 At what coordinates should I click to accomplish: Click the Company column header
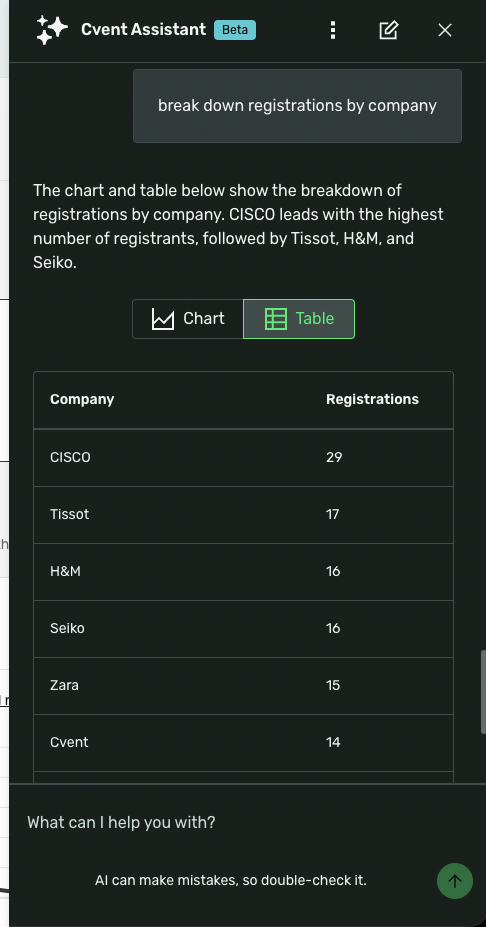[x=82, y=400]
